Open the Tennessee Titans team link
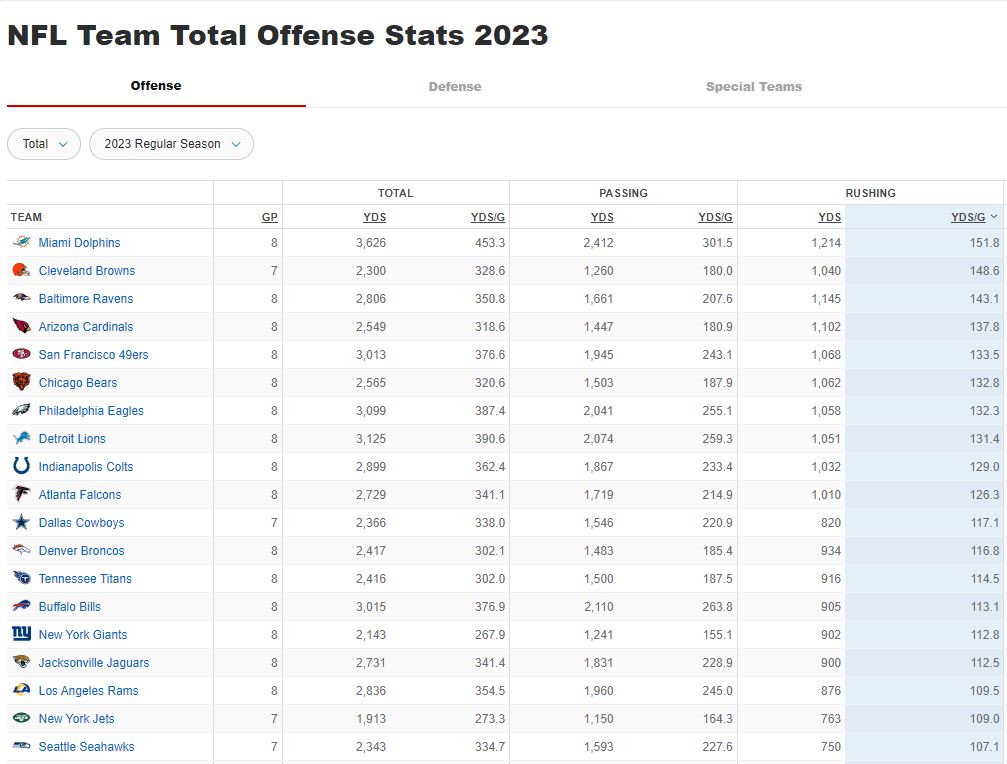Screen dimensions: 1007x764 85,578
